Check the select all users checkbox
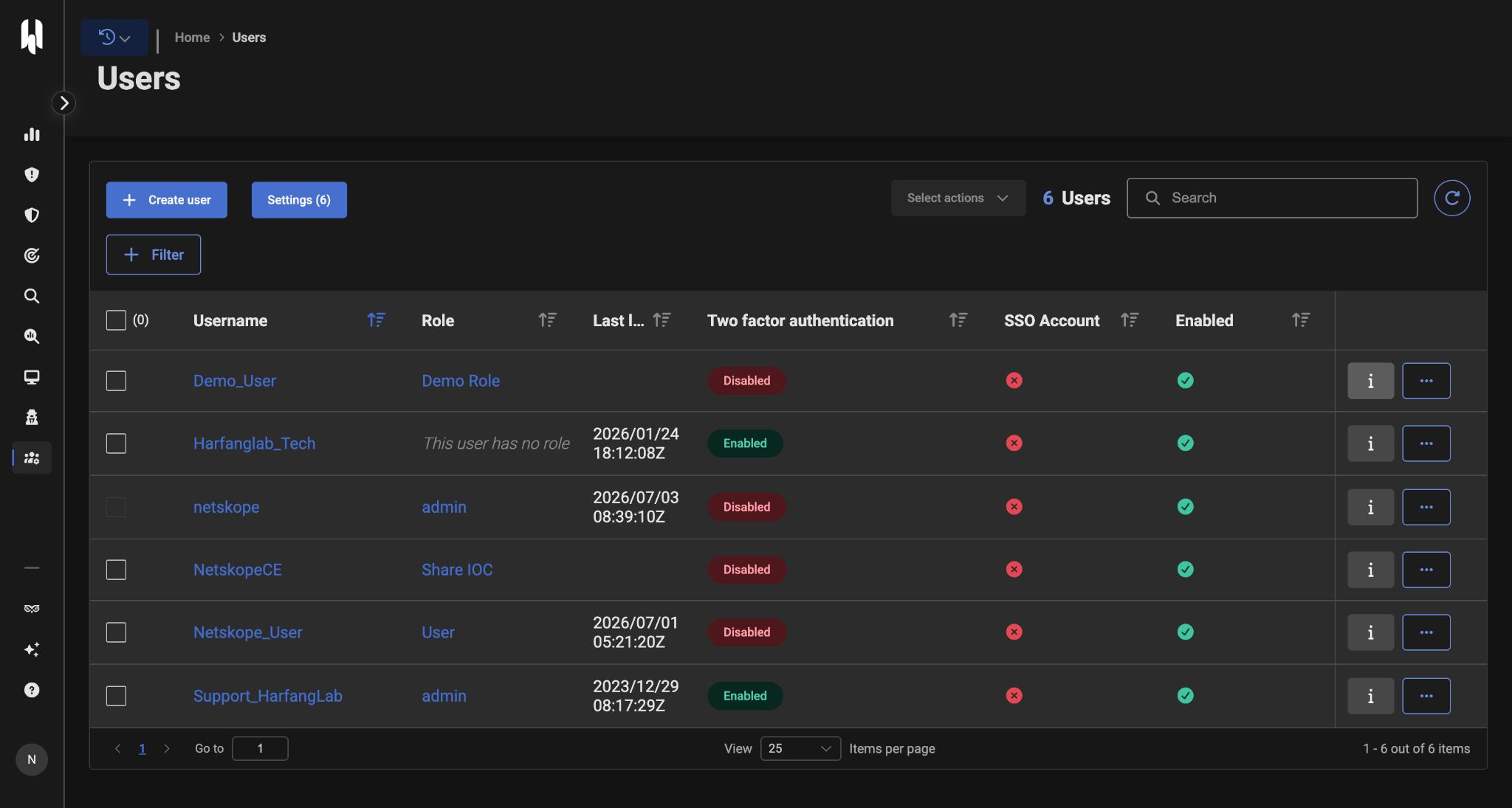The image size is (1512, 808). click(x=116, y=320)
